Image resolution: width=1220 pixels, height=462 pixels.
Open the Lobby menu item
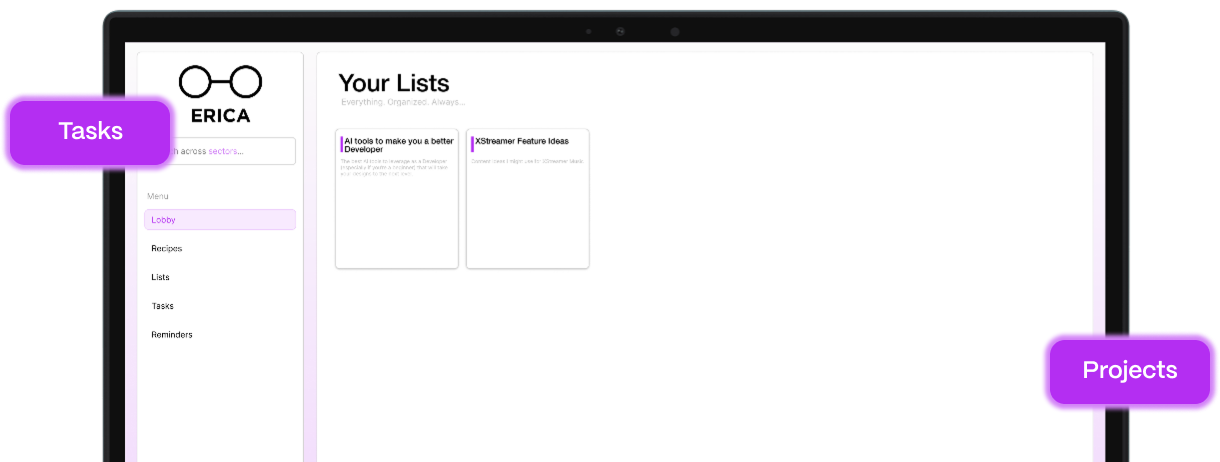pyautogui.click(x=220, y=219)
